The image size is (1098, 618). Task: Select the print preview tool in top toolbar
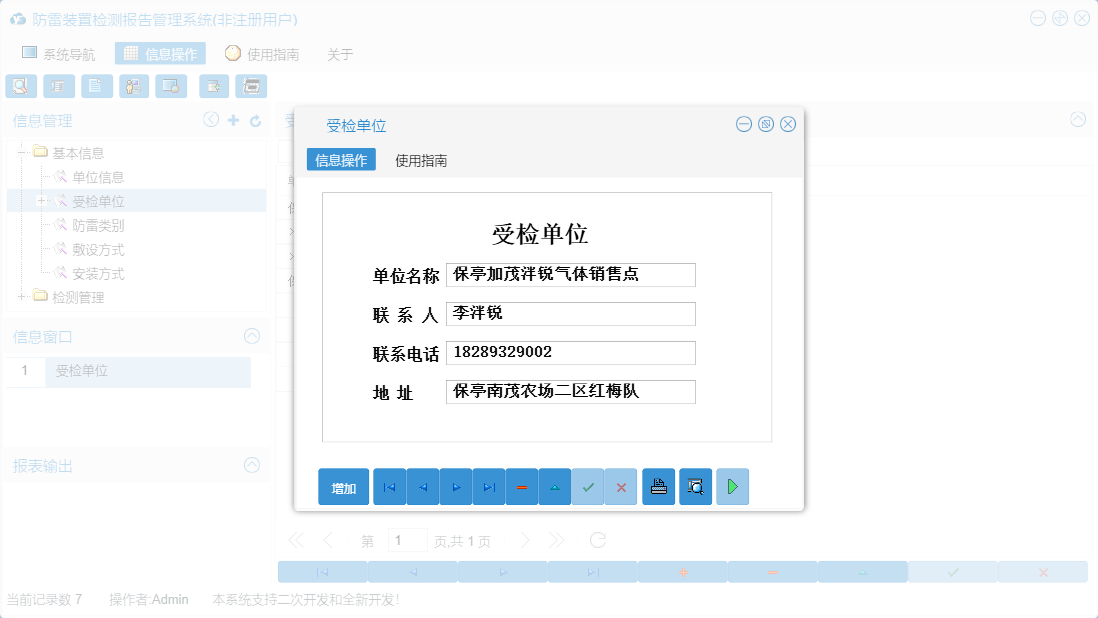(x=21, y=86)
